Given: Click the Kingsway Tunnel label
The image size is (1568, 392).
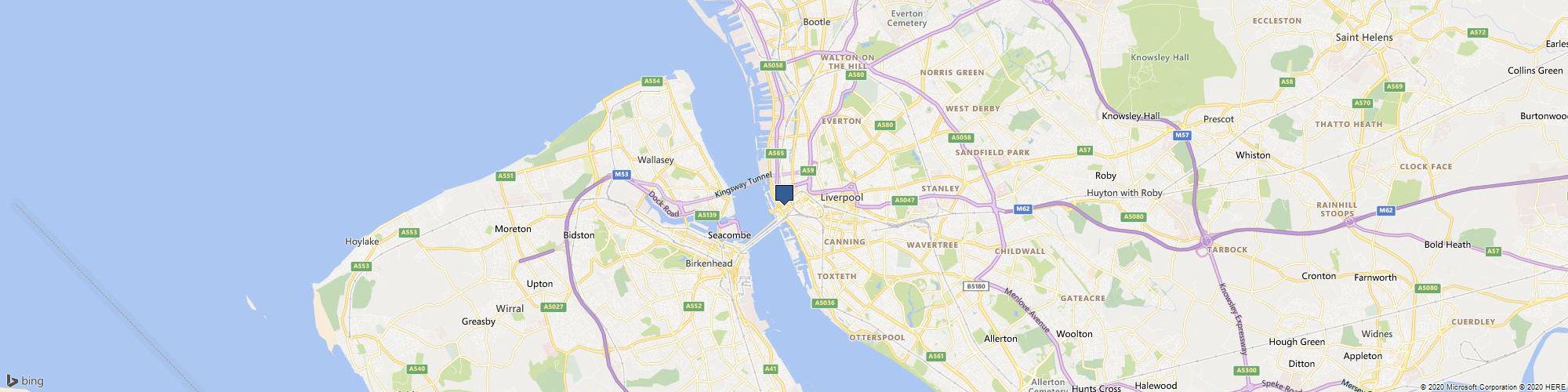Looking at the screenshot, I should point(743,185).
